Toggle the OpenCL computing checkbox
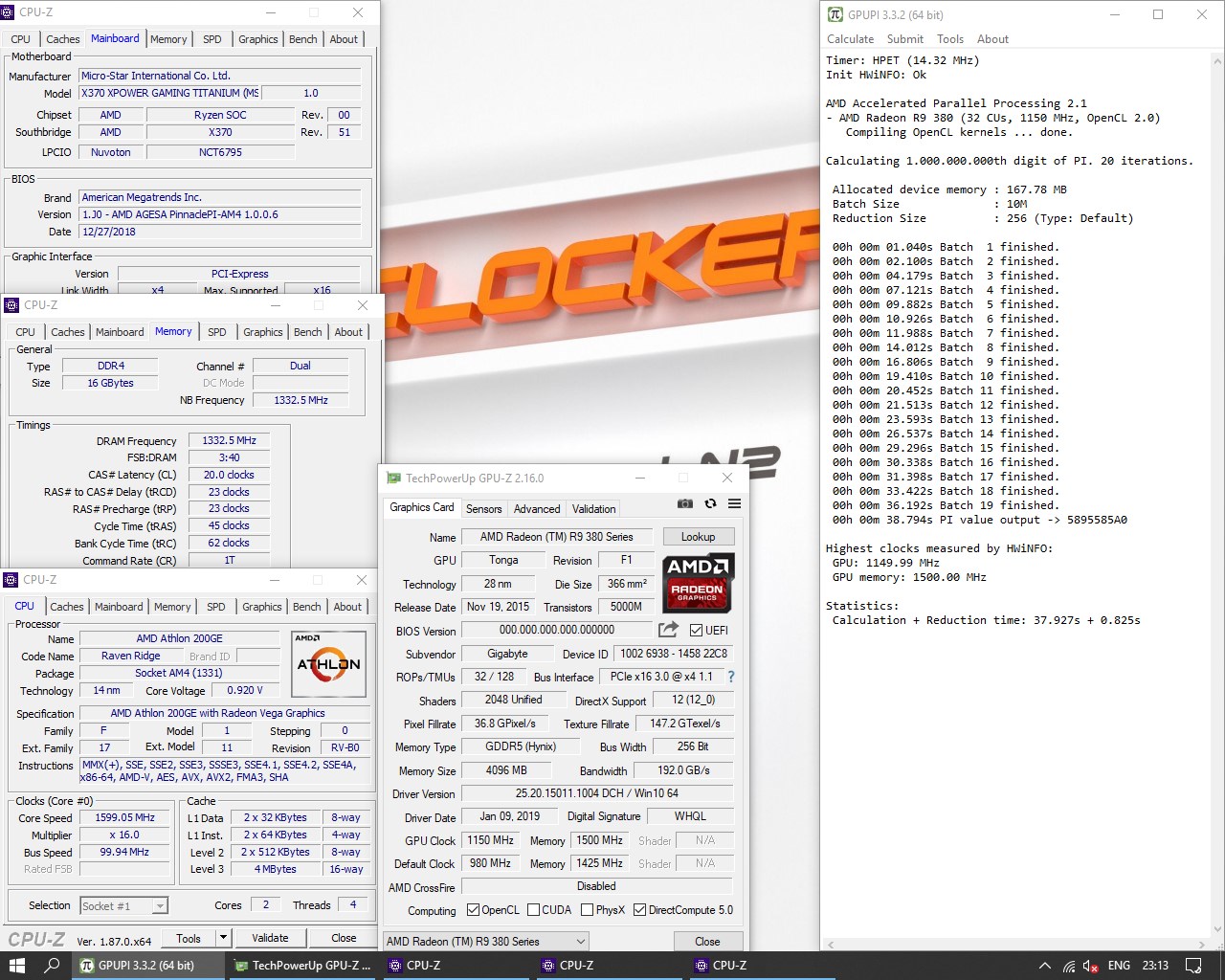Screen dimensions: 1225x980 pos(473,910)
